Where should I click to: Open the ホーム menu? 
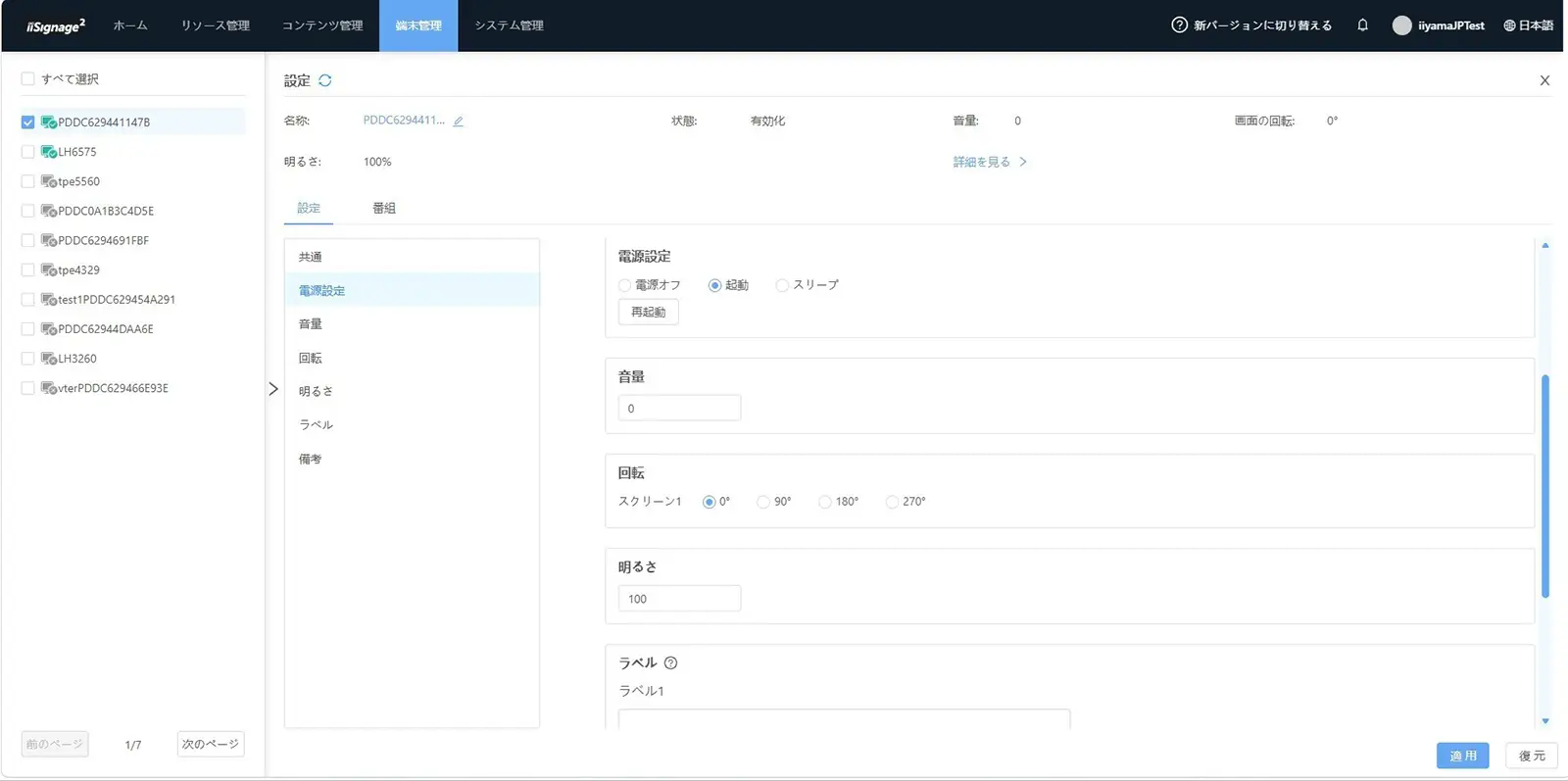[x=130, y=25]
